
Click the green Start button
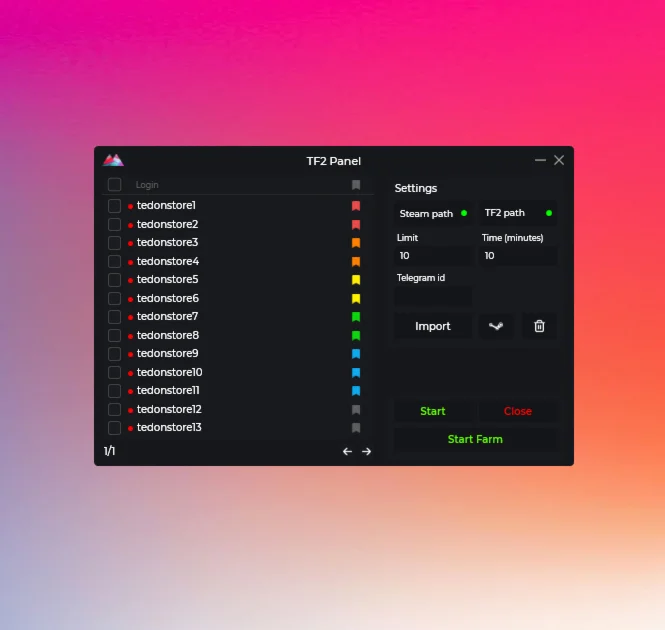click(x=433, y=411)
